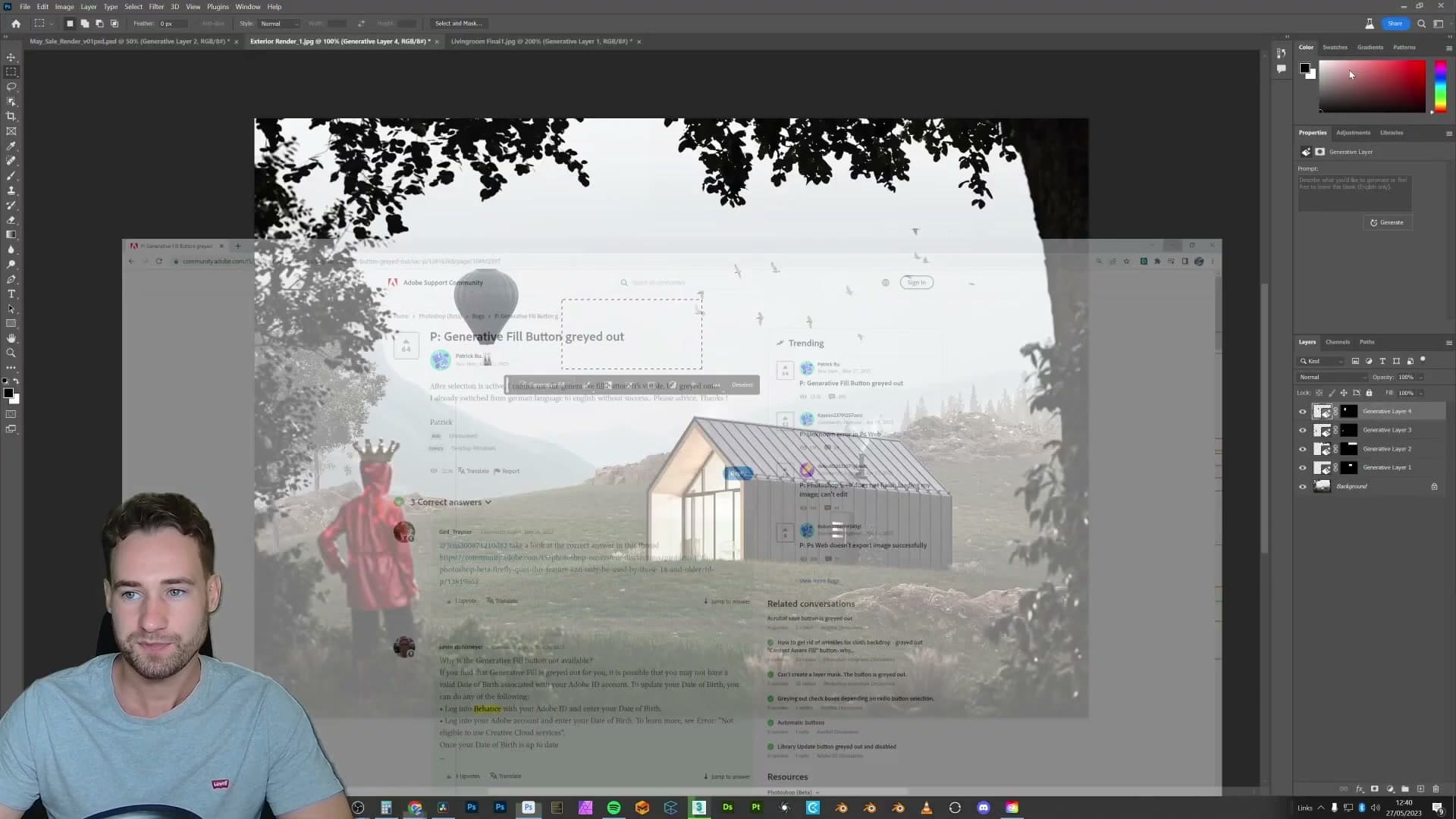The image size is (1456, 819).
Task: Select the Object Selection tool
Action: pyautogui.click(x=11, y=102)
